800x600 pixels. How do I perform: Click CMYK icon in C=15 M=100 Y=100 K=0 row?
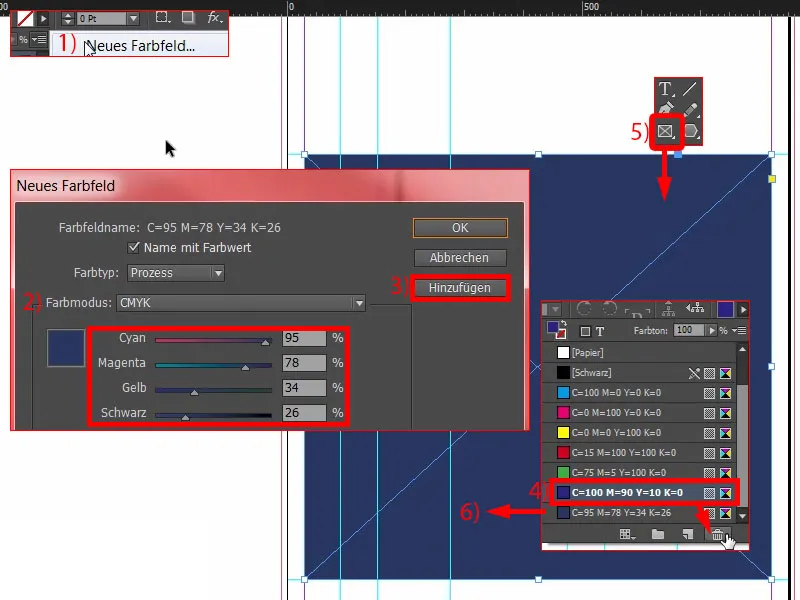point(725,453)
